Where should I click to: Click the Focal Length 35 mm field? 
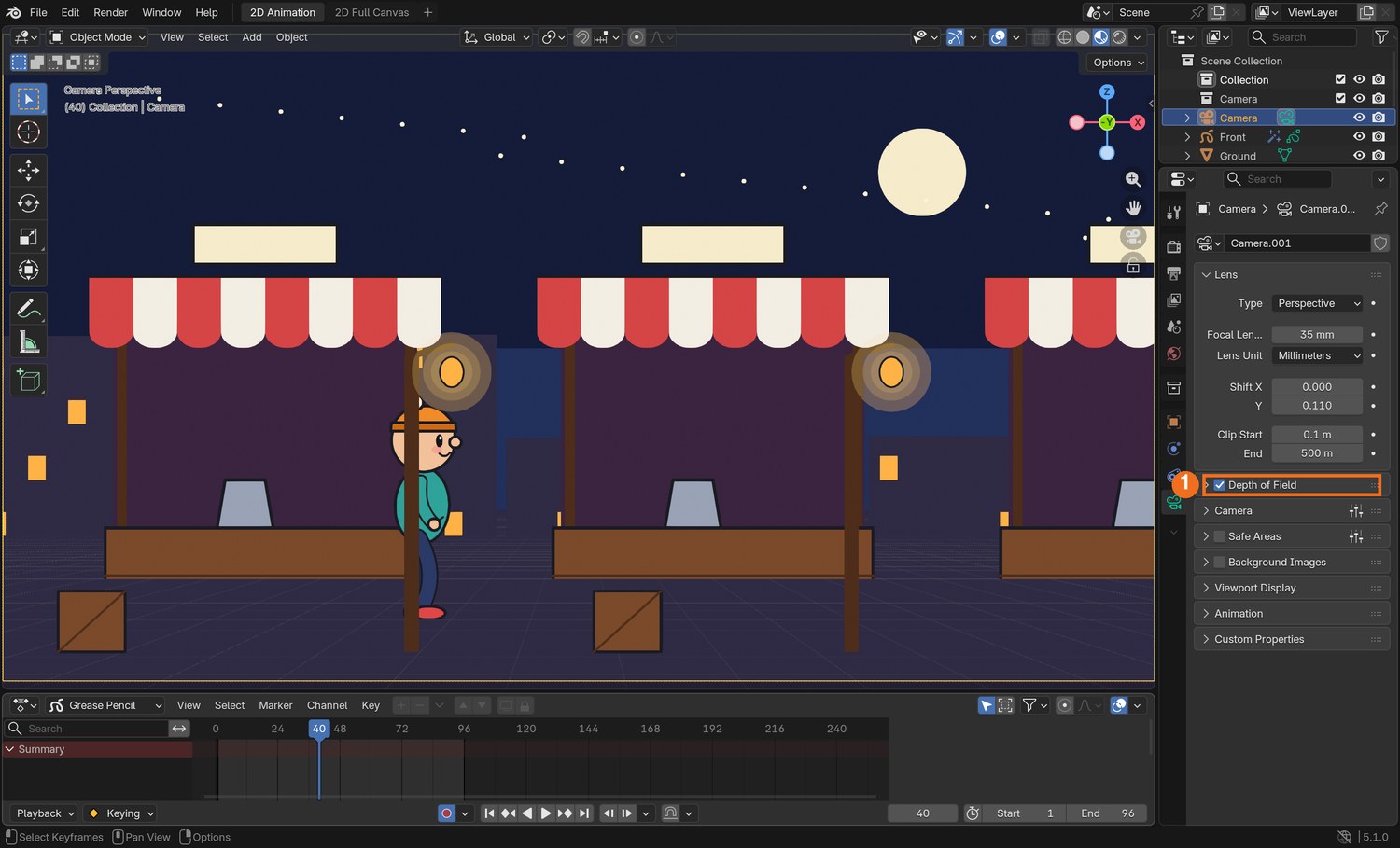[x=1317, y=335]
